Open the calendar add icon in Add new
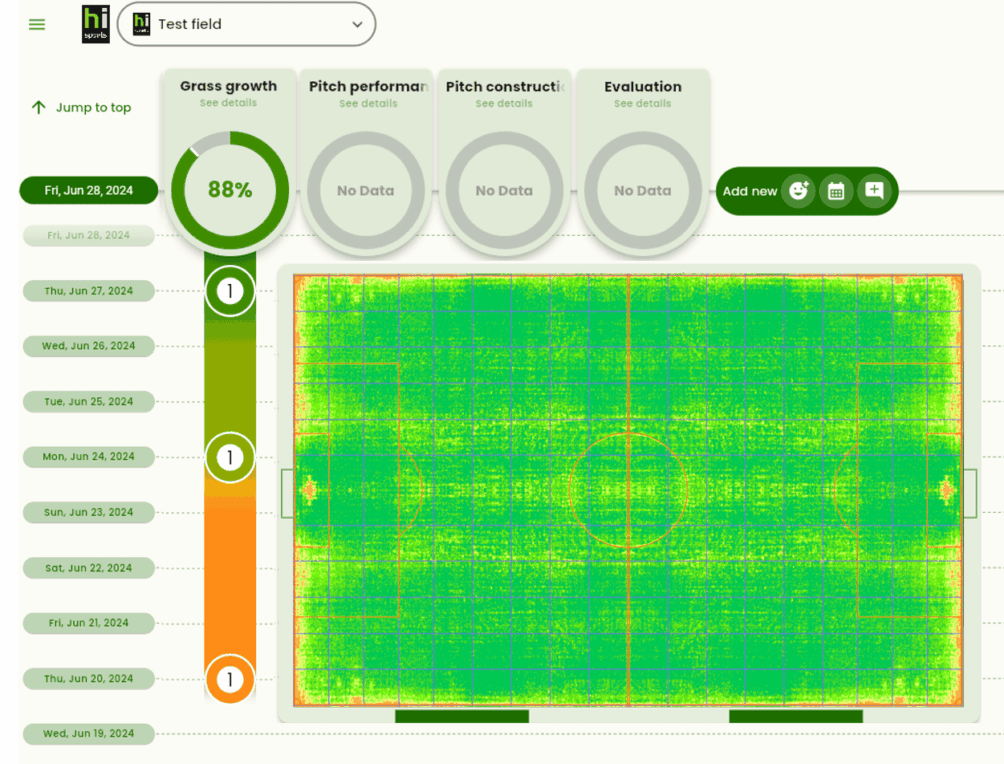1004x764 pixels. coord(836,192)
